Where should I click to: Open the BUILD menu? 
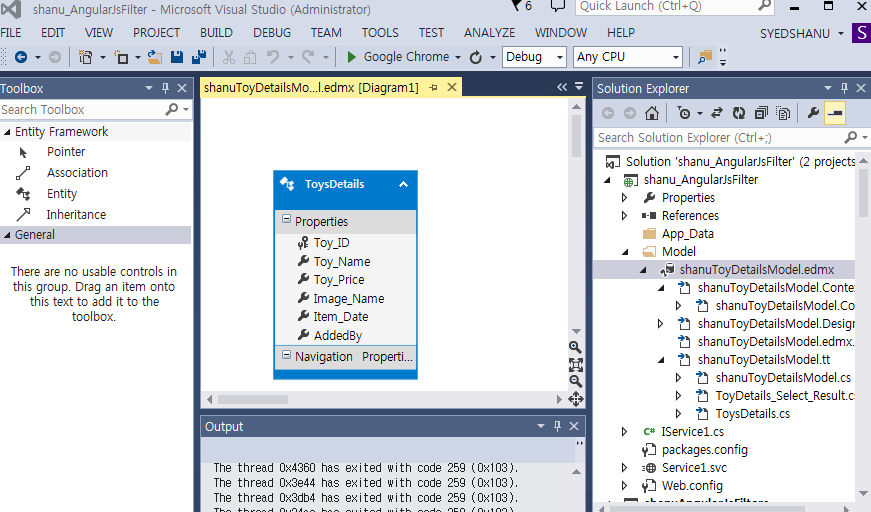point(216,33)
